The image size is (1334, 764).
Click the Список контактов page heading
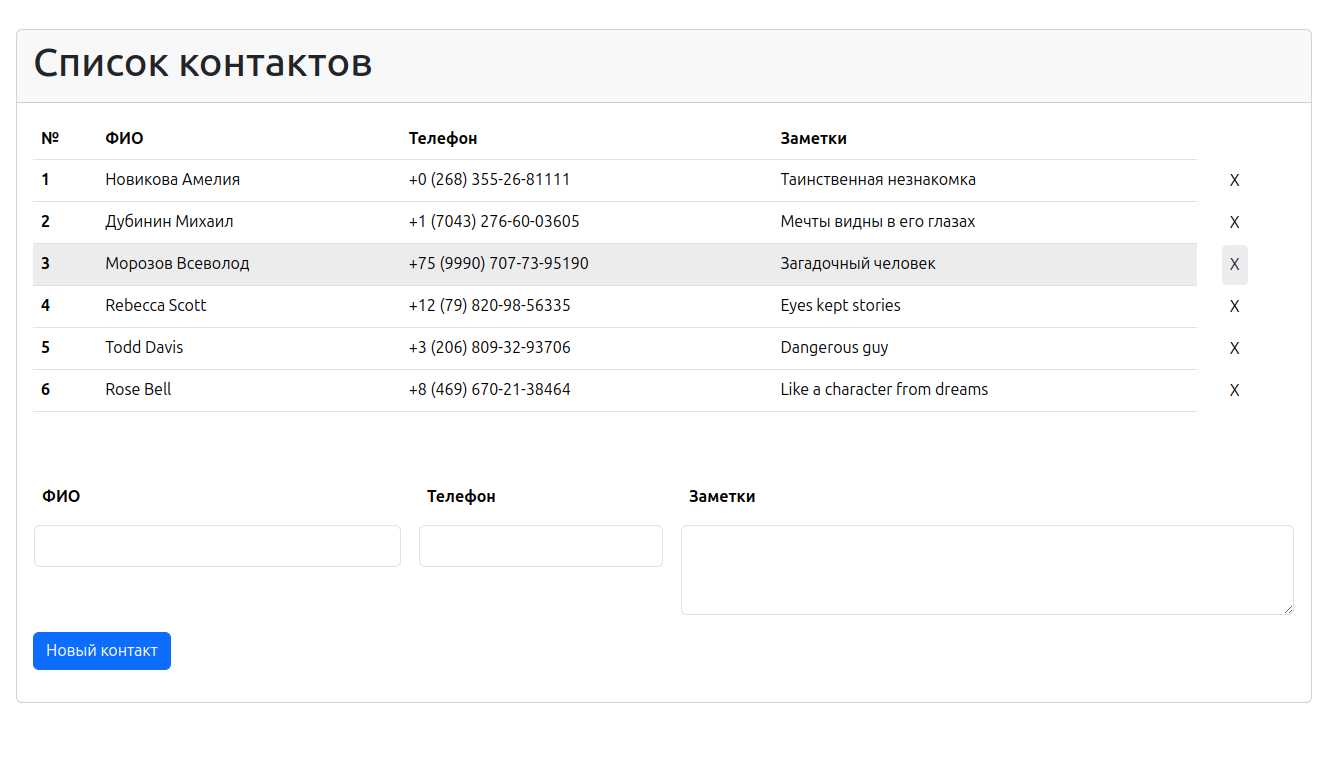coord(203,63)
